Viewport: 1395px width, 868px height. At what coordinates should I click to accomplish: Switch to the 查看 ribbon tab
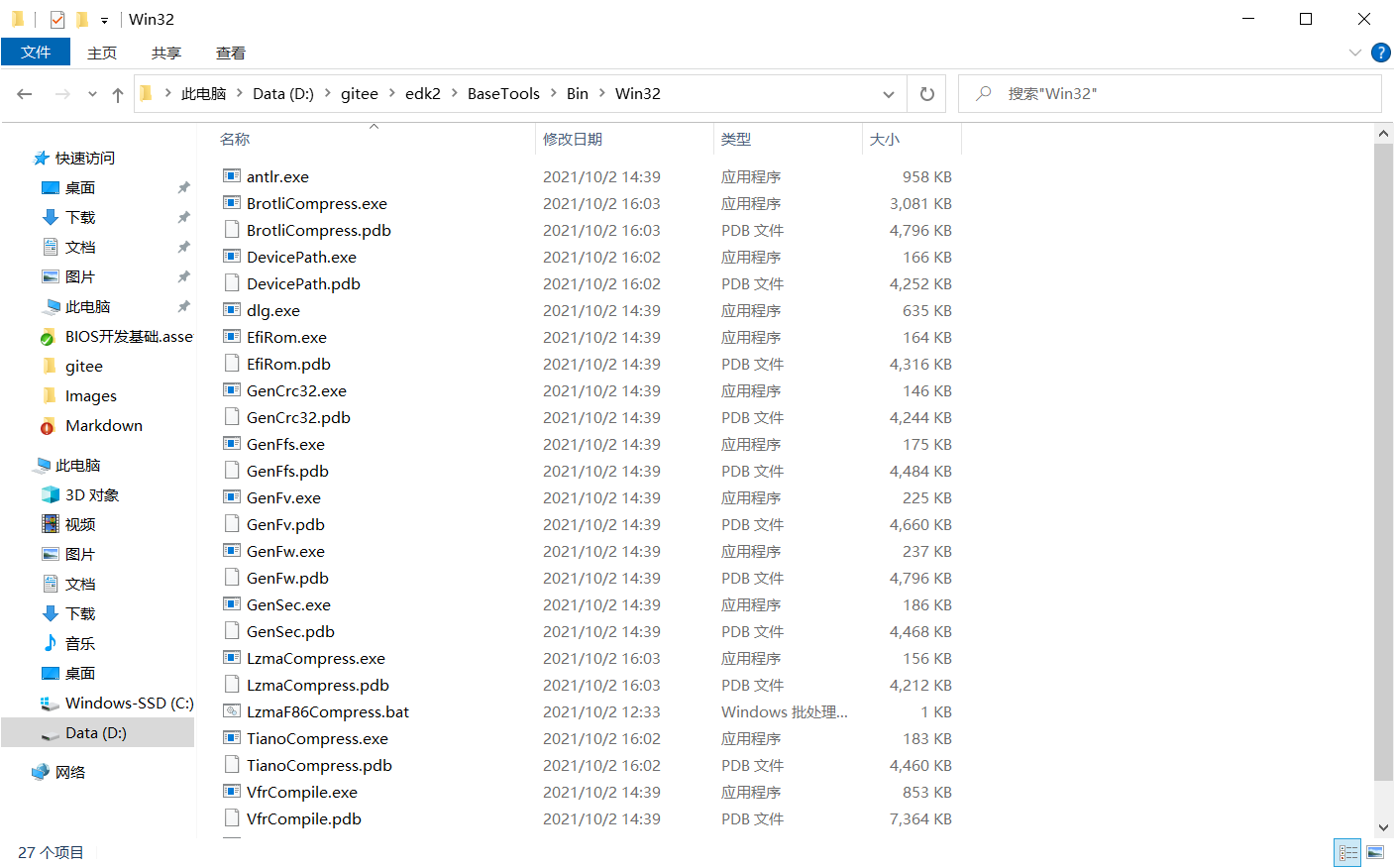click(x=230, y=53)
